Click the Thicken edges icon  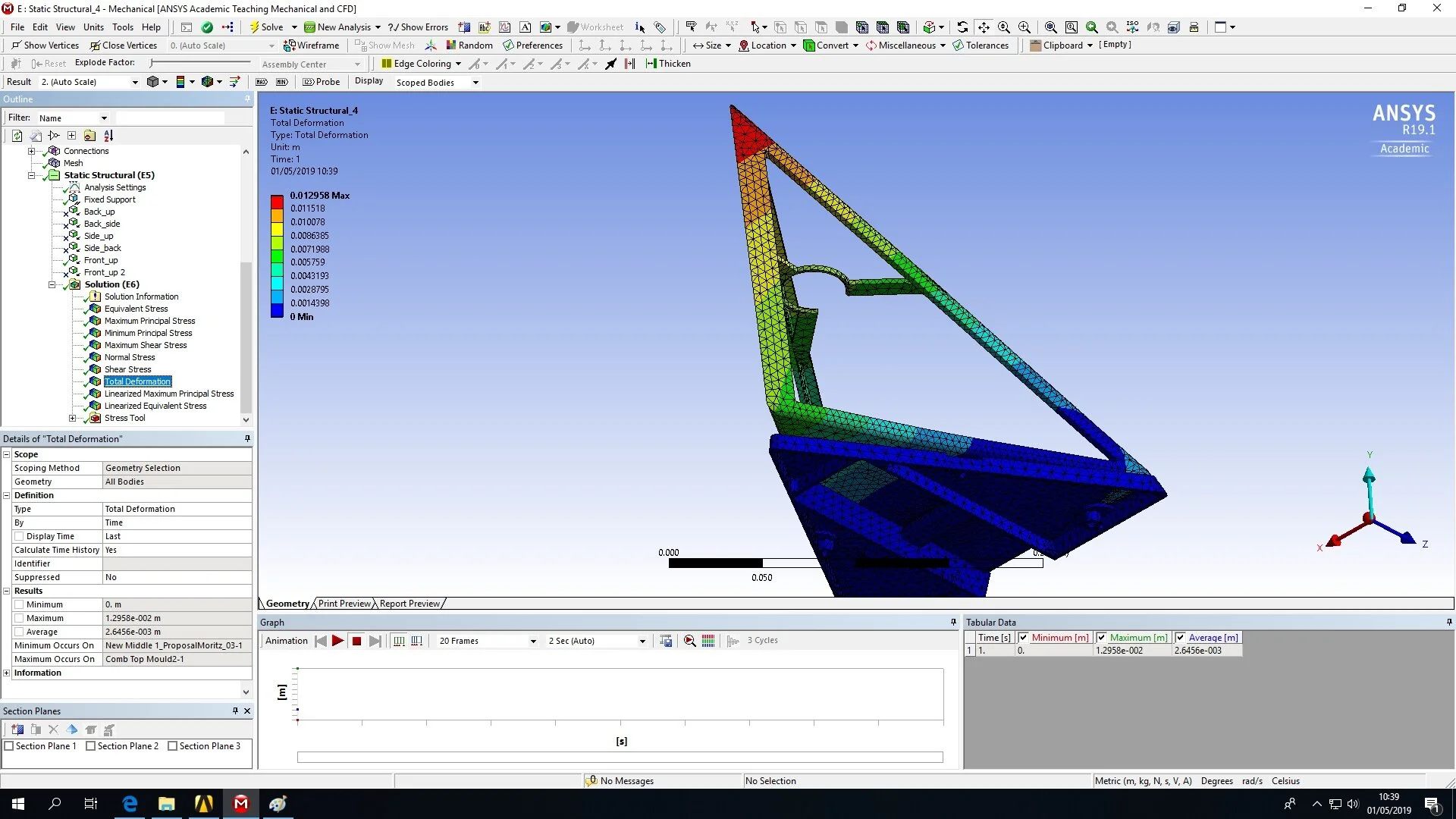(x=667, y=64)
